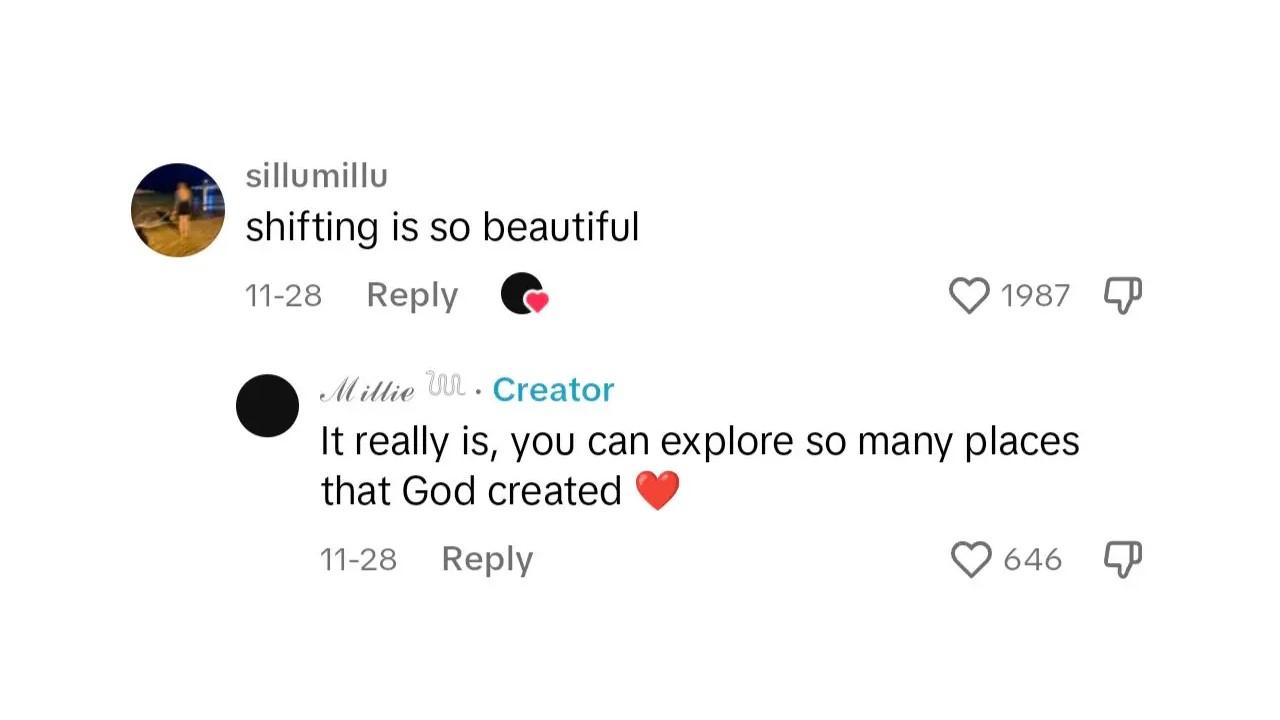Open Millie's profile picture
The height and width of the screenshot is (720, 1280).
point(267,404)
